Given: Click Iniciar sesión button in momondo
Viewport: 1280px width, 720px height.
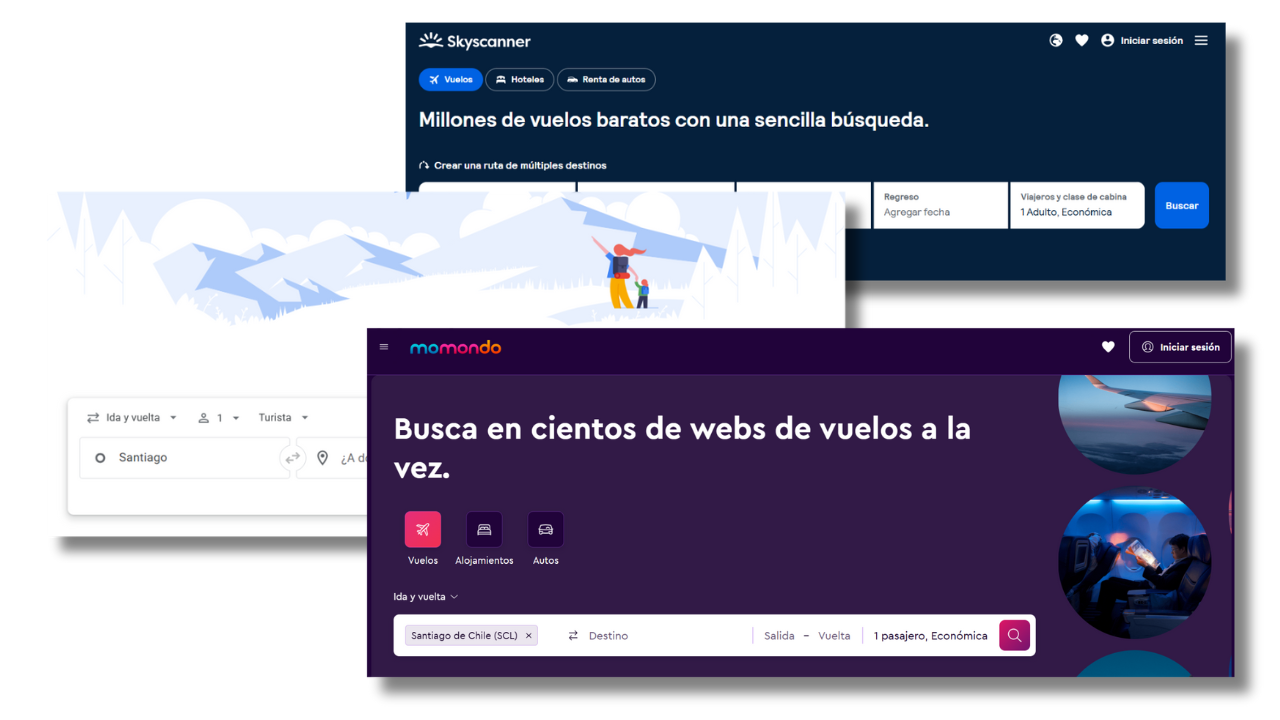Looking at the screenshot, I should pos(1180,347).
